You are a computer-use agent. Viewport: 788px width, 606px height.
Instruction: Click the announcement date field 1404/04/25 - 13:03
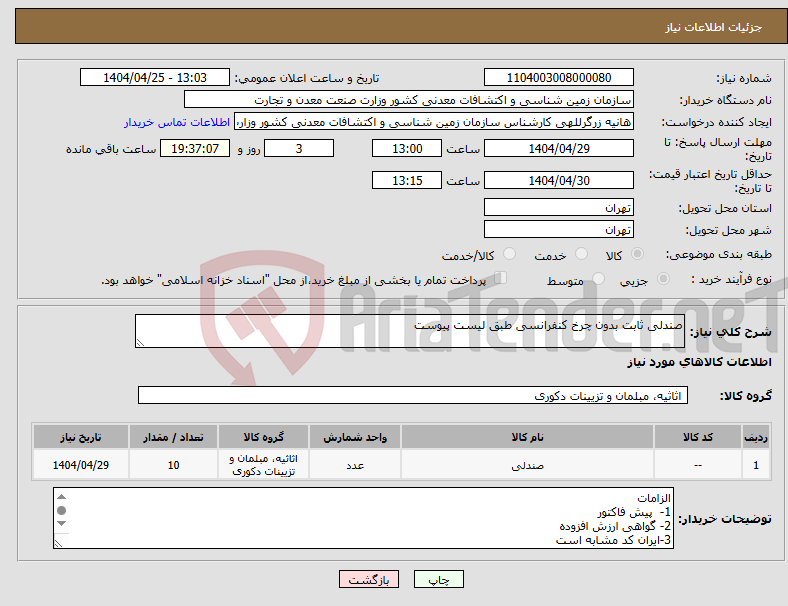point(155,77)
